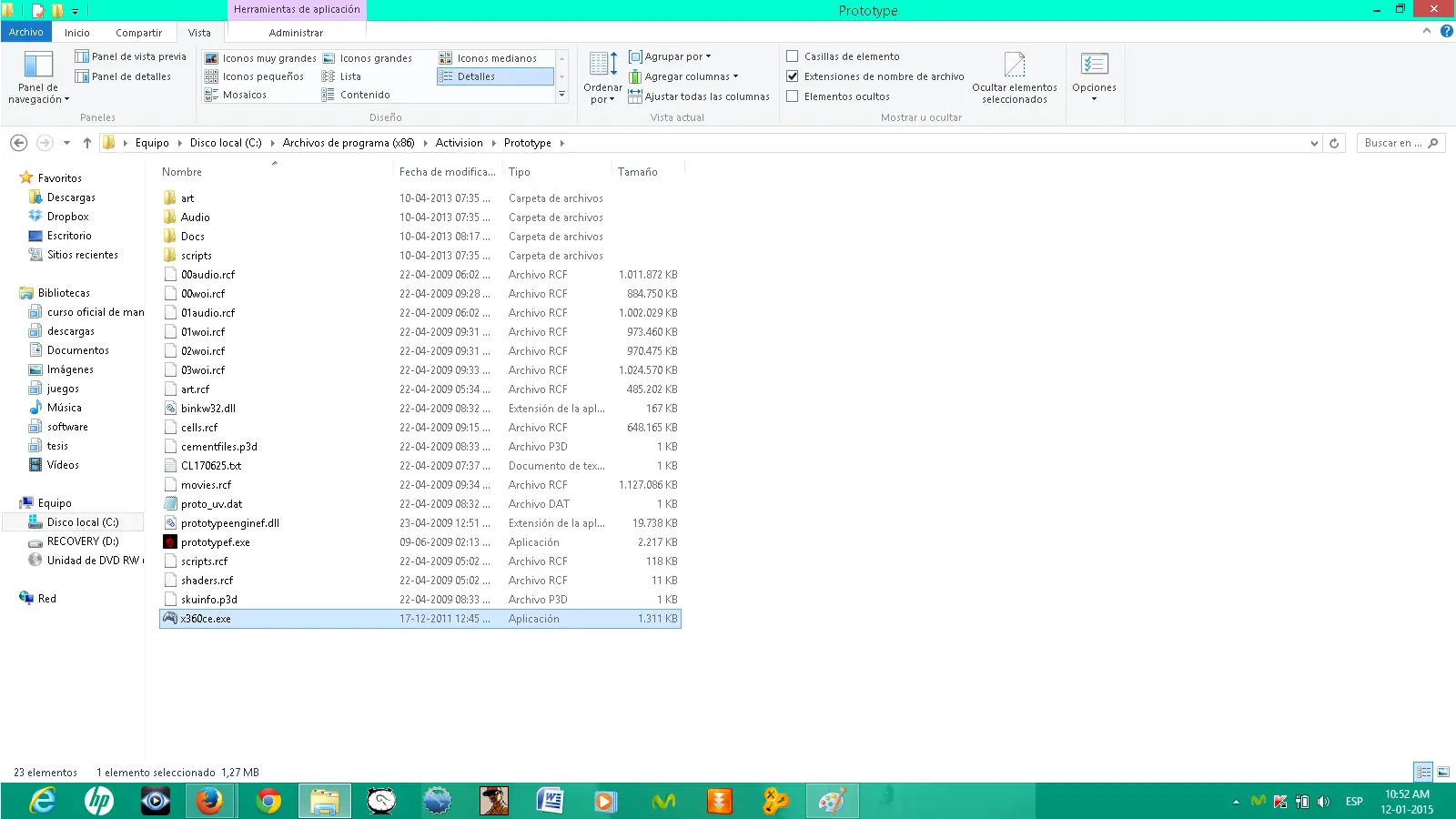The height and width of the screenshot is (819, 1456).
Task: Change the ESP input language indicator
Action: tap(1354, 802)
